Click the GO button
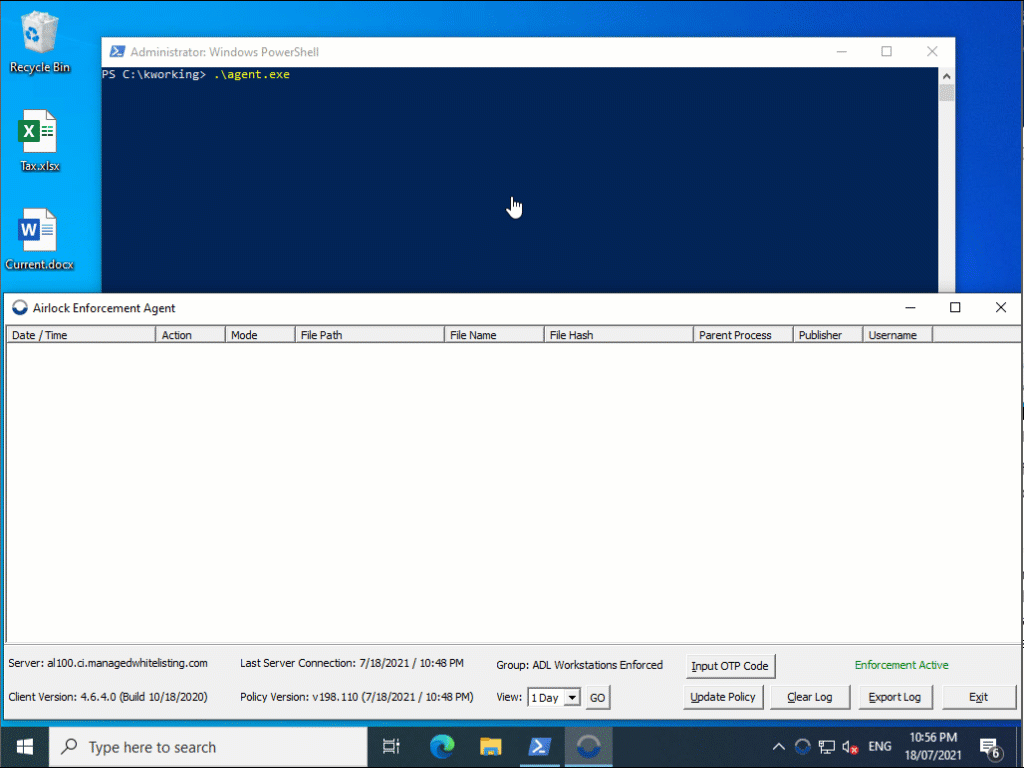The width and height of the screenshot is (1024, 768). tap(598, 697)
